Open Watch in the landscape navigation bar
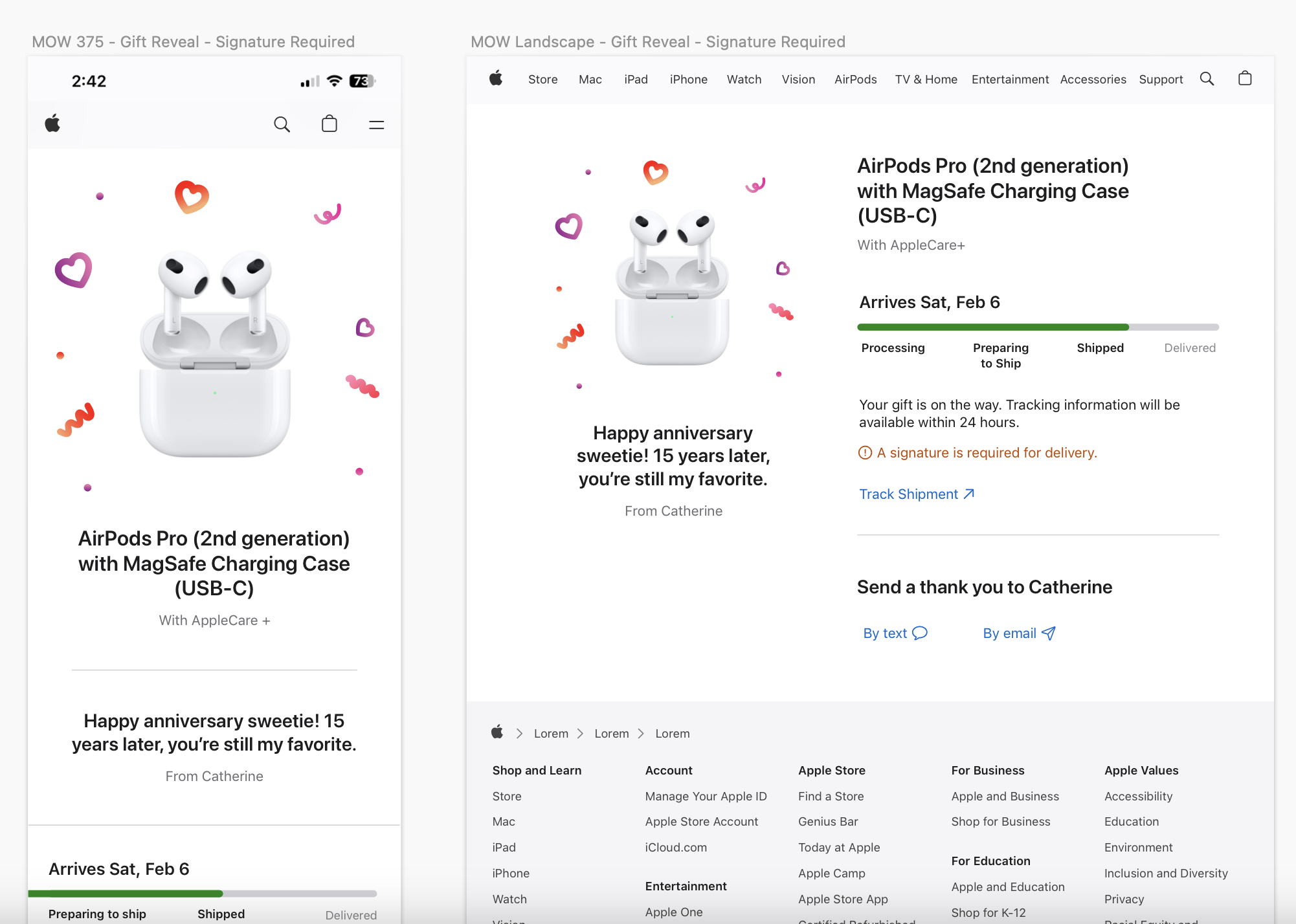 point(744,80)
